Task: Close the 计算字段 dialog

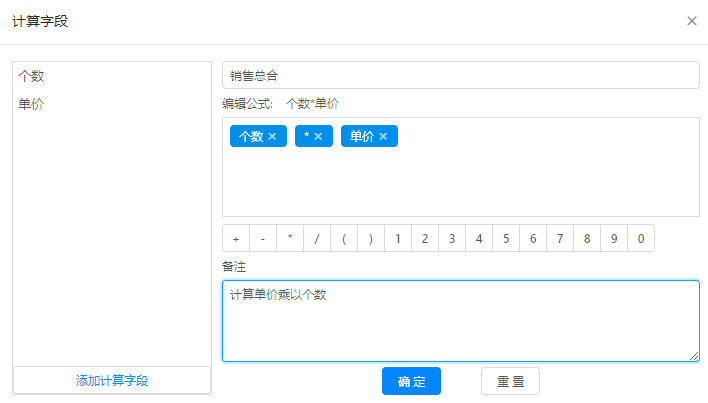Action: click(691, 21)
